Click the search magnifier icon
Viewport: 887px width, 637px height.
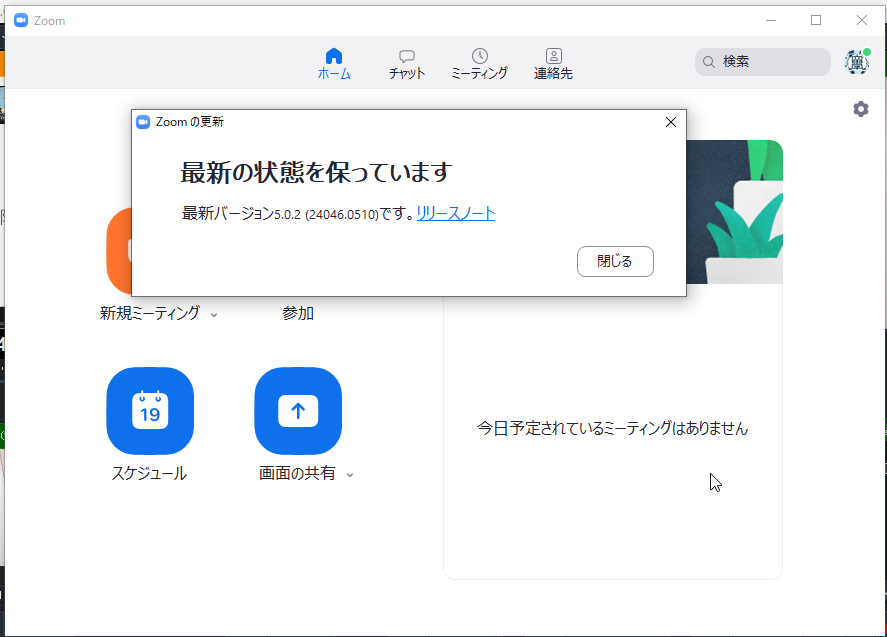[x=708, y=62]
